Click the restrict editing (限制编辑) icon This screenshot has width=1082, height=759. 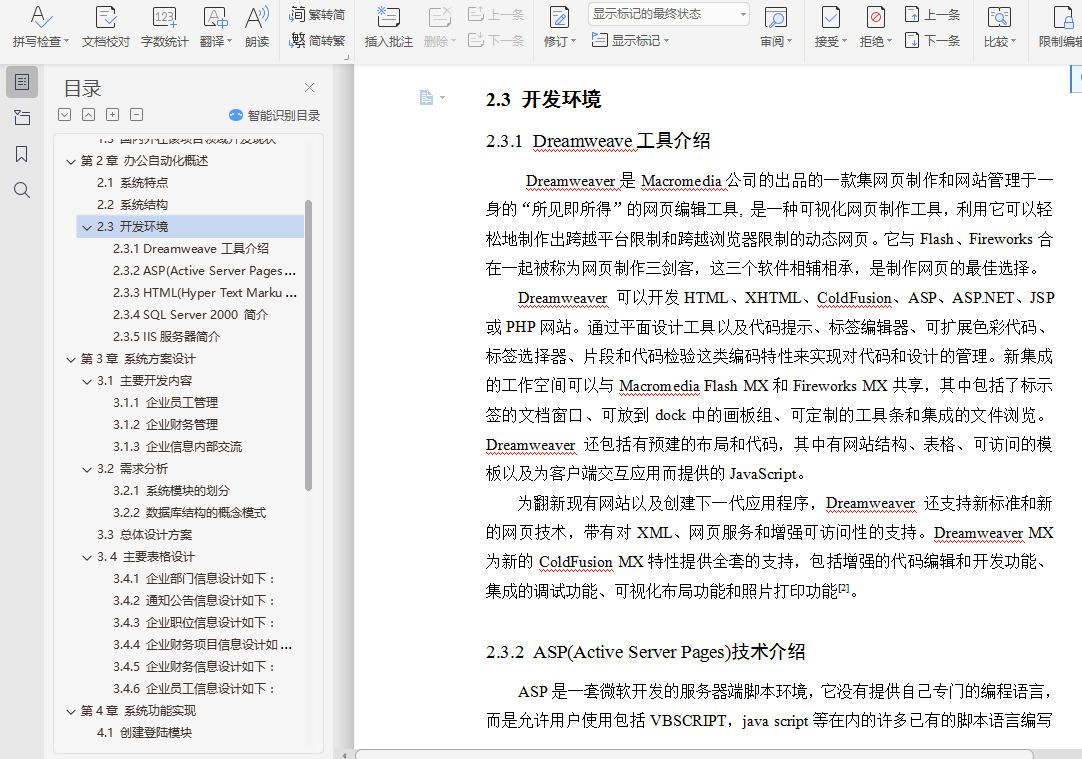click(x=1063, y=18)
